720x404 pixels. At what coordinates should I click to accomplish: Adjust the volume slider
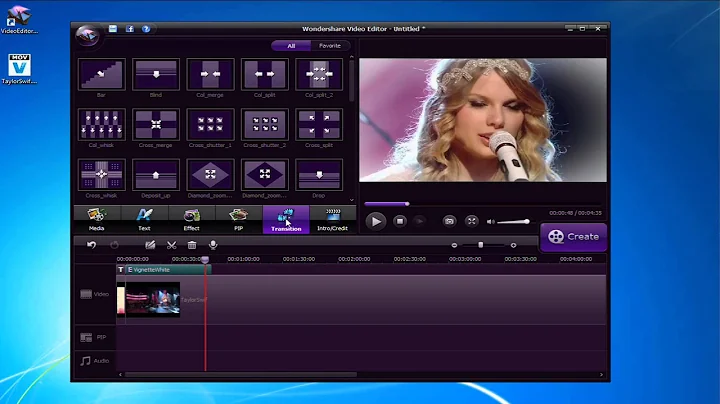click(x=513, y=222)
